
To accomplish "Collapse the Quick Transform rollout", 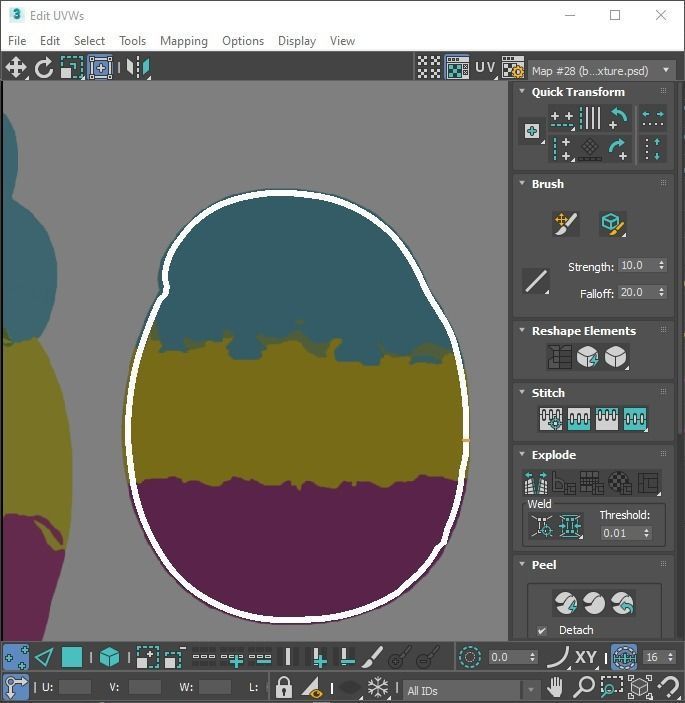I will pyautogui.click(x=522, y=91).
